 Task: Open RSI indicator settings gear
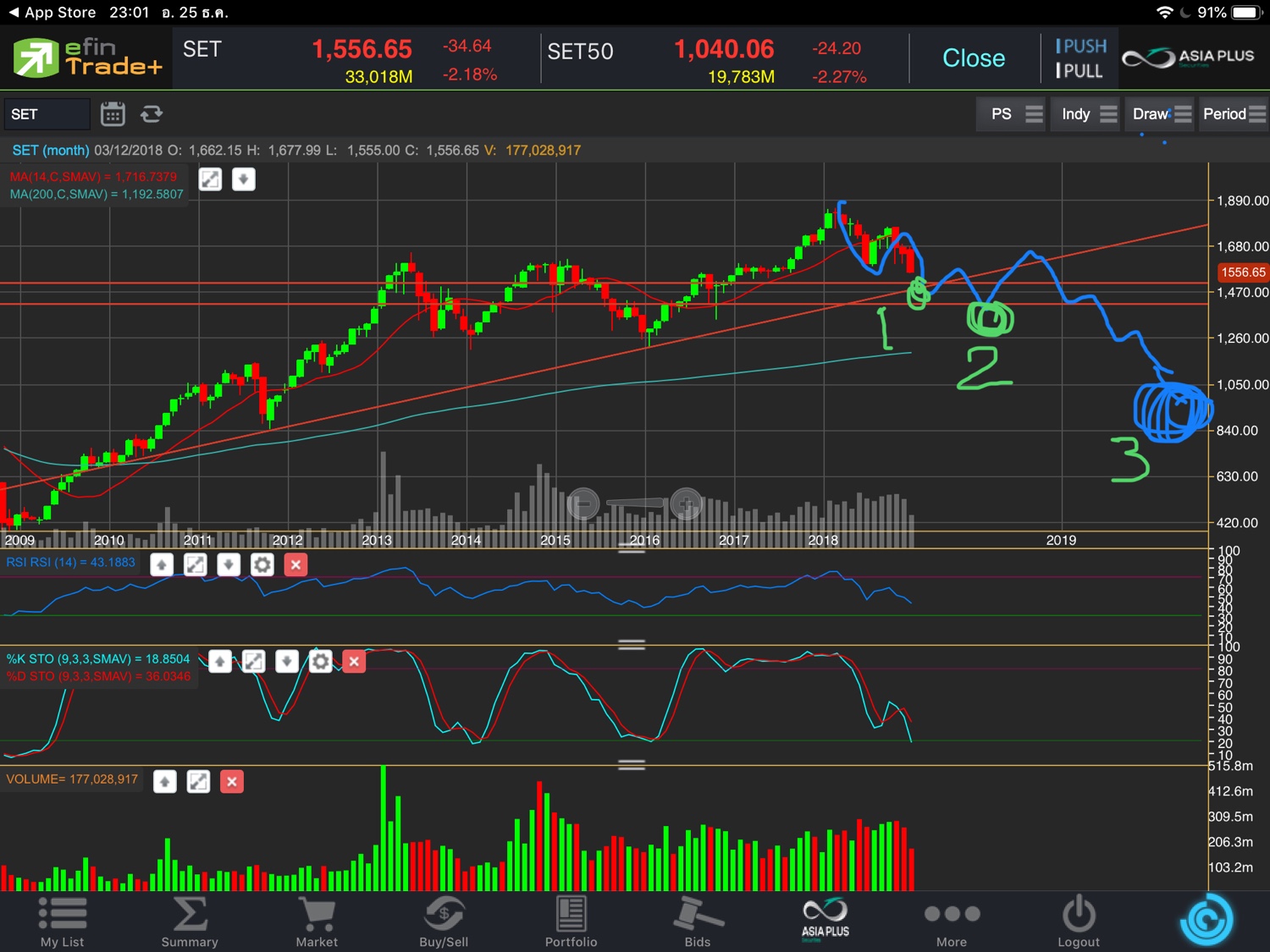[262, 564]
